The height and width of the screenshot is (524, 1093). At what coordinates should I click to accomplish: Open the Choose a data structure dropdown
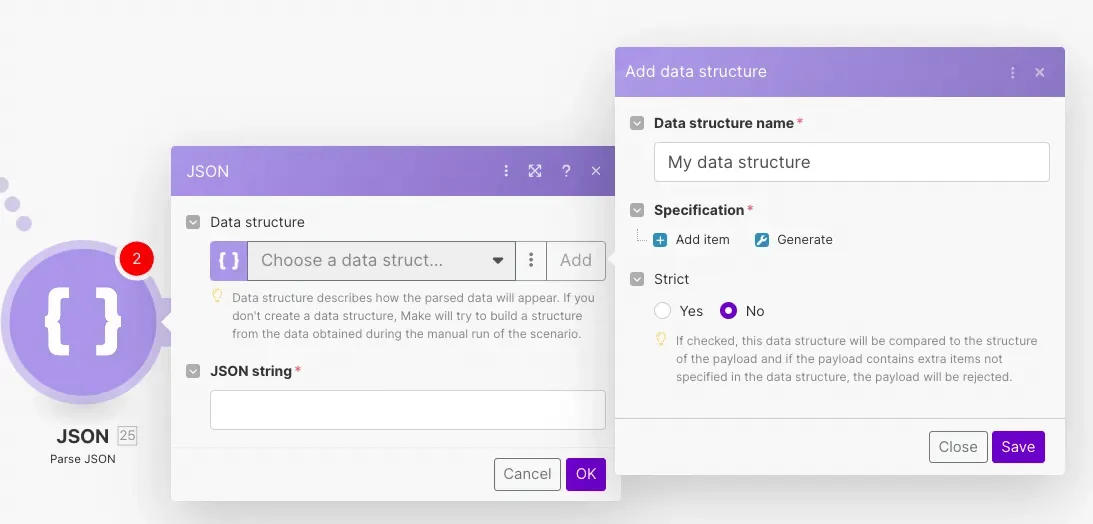click(x=381, y=260)
